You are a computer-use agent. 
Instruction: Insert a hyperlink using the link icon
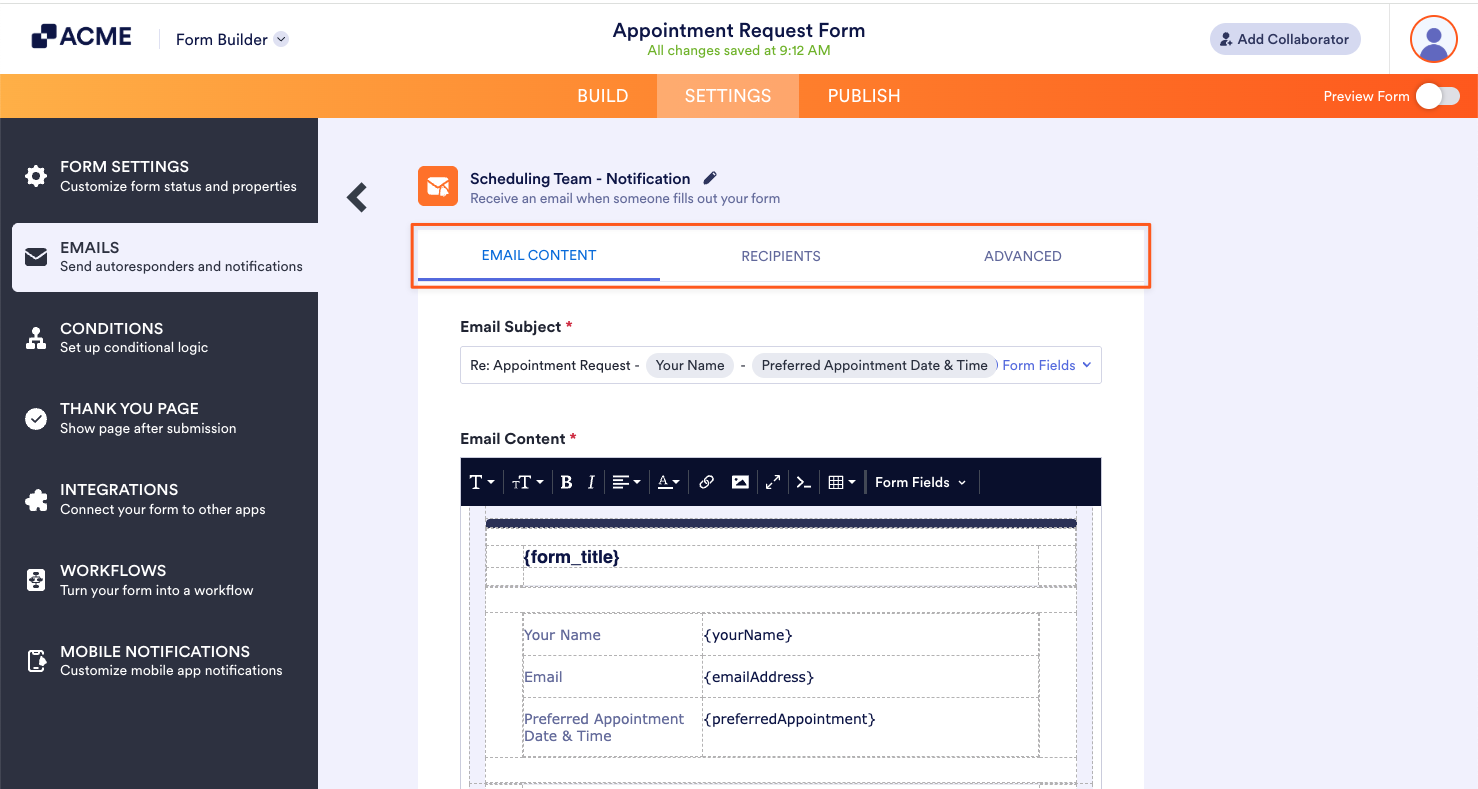706,482
